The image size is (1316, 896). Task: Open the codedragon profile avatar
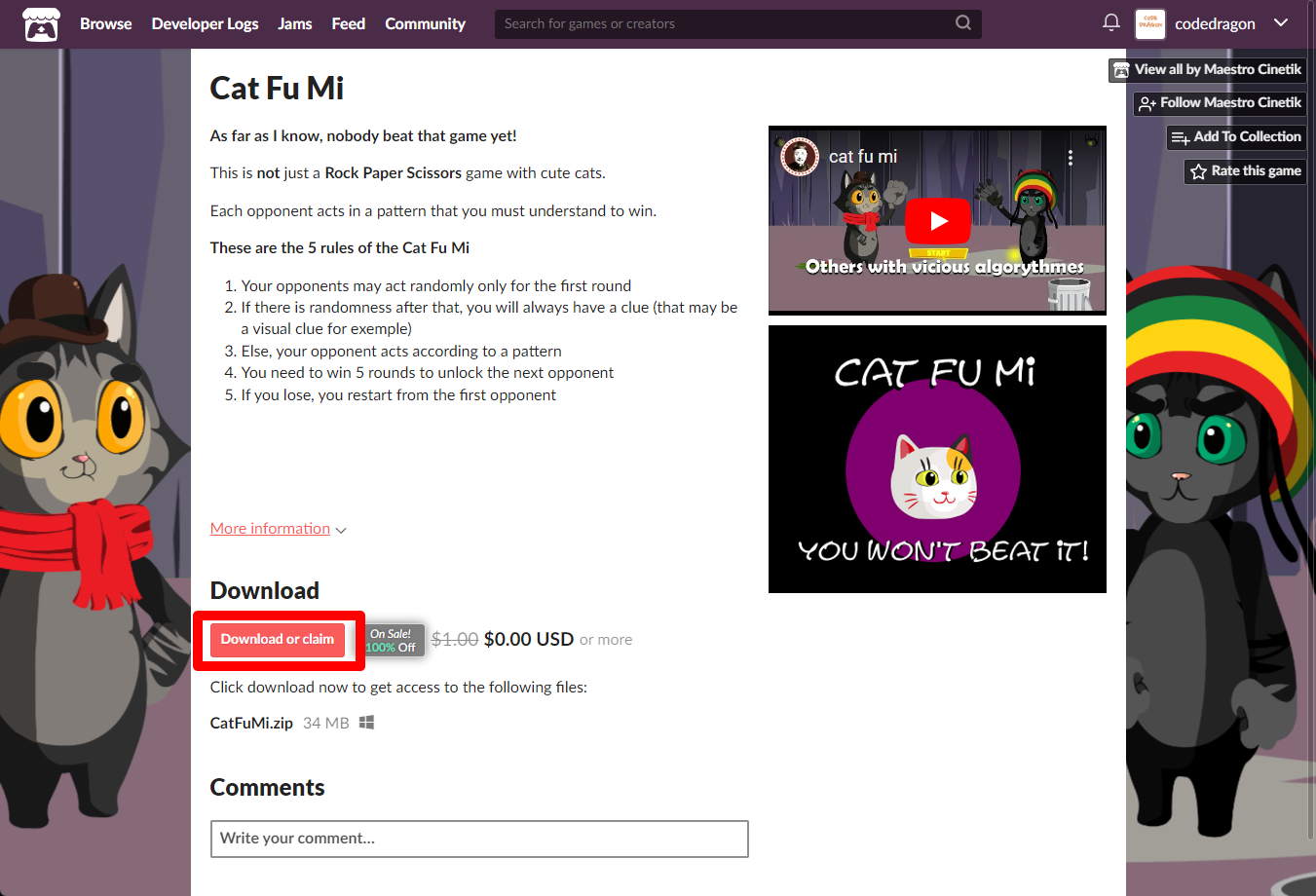click(x=1150, y=23)
